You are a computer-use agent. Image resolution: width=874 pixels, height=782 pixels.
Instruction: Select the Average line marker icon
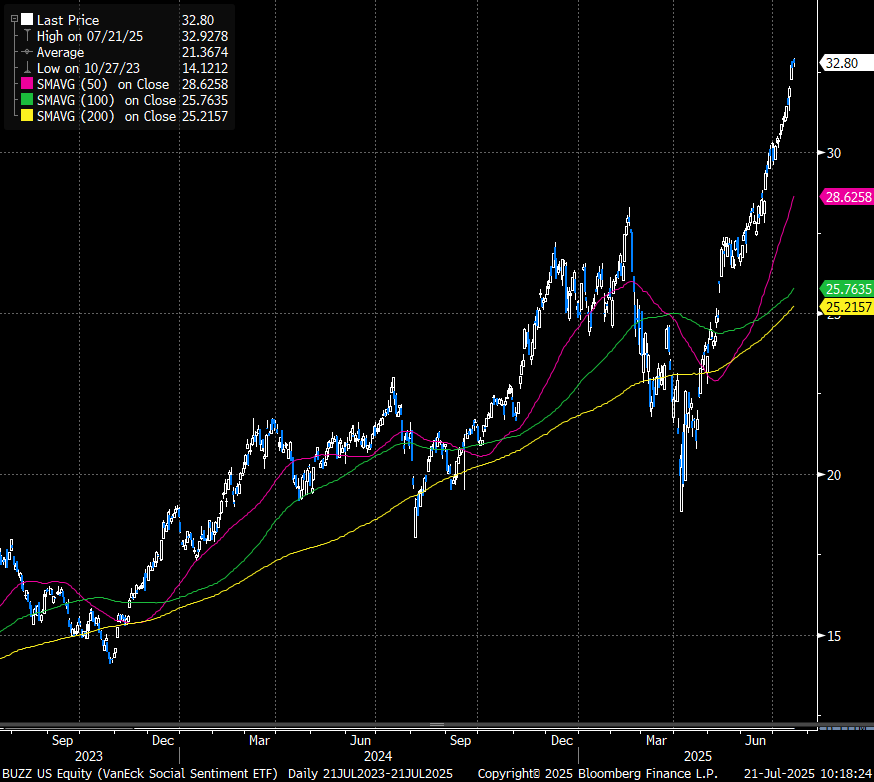pos(25,52)
